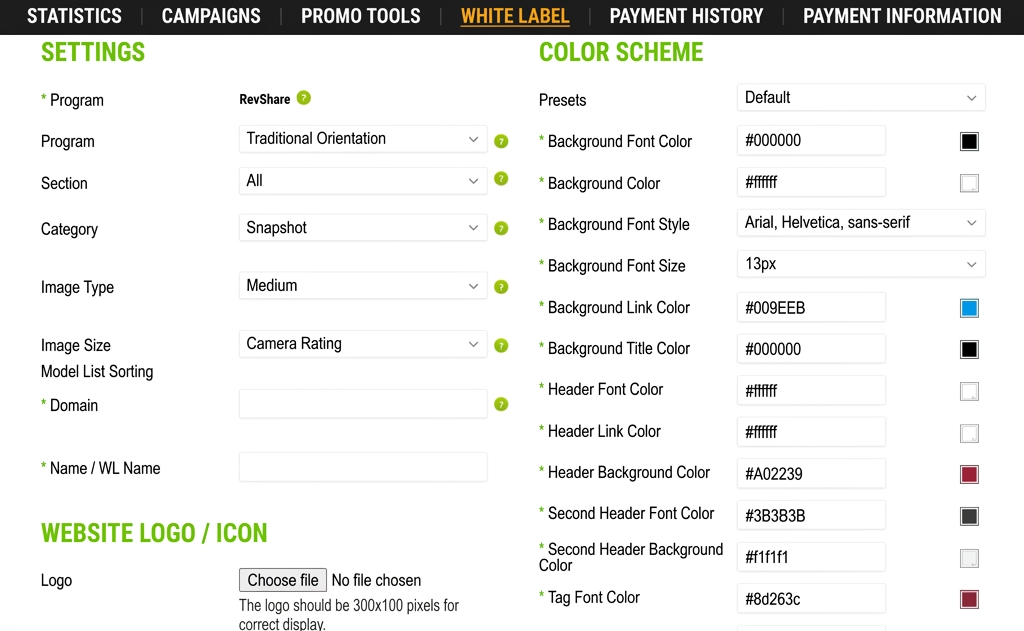Click help icon beside the Domain field
Viewport: 1024px width, 631px height.
point(501,404)
